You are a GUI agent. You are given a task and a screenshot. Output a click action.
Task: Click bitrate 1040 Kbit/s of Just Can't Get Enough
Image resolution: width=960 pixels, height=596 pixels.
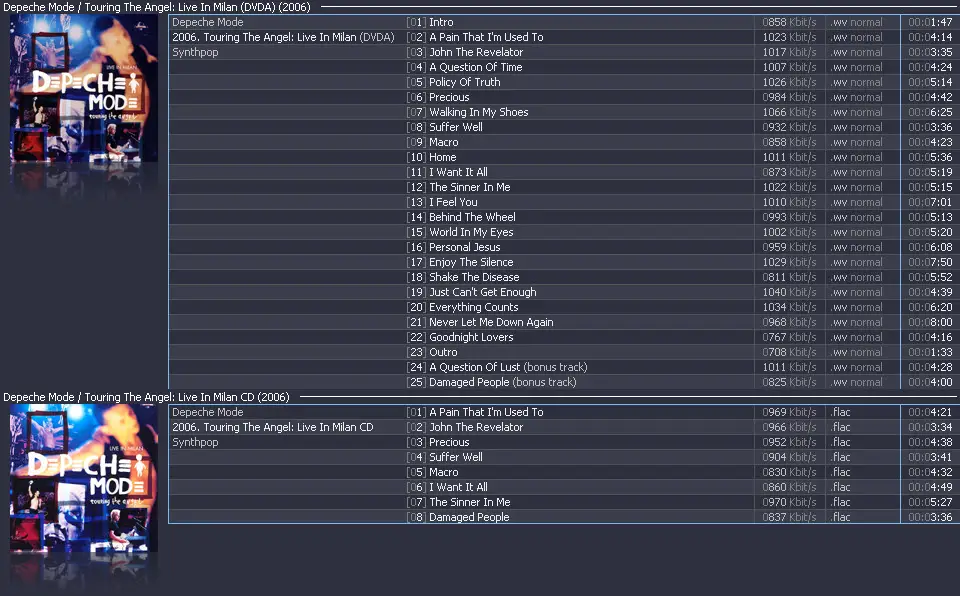(789, 292)
